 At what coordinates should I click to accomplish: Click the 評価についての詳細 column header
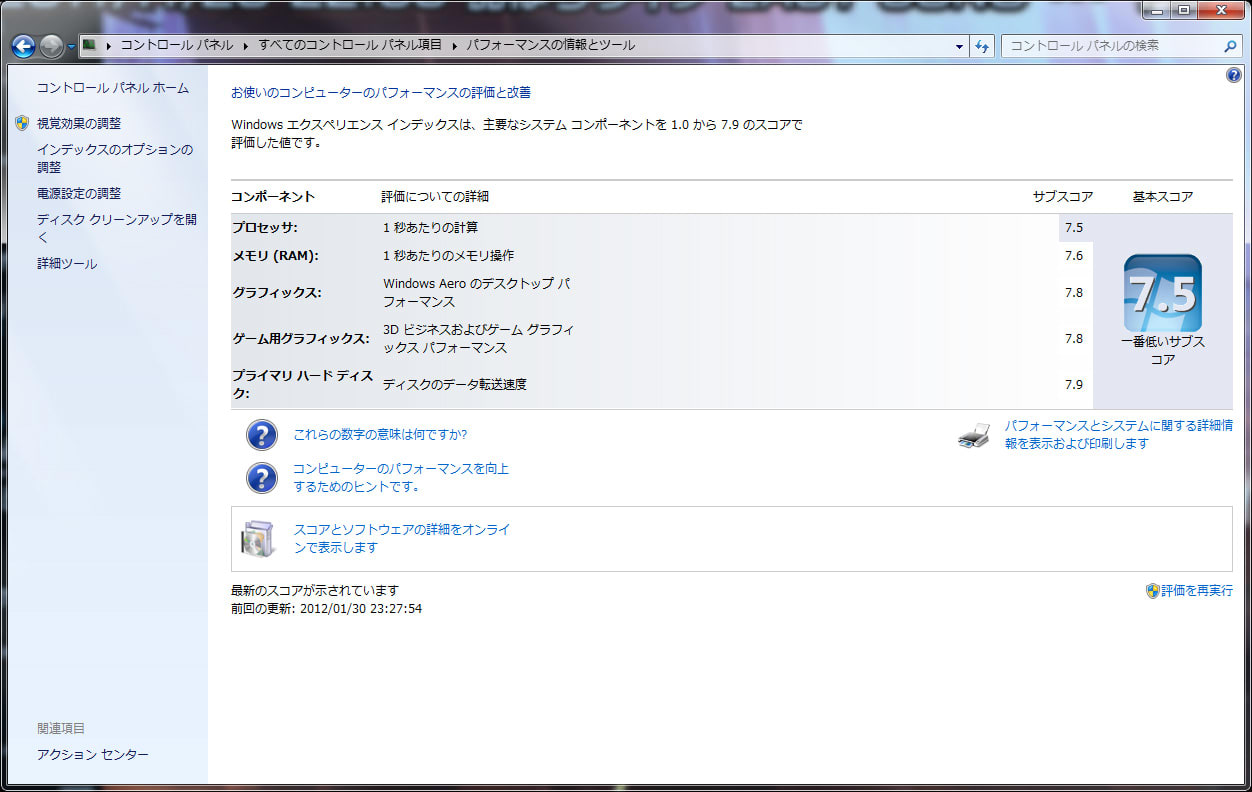click(435, 197)
